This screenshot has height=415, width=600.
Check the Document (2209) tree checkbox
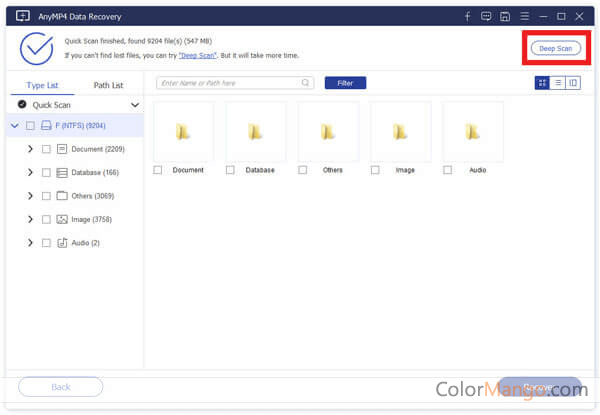(x=46, y=149)
